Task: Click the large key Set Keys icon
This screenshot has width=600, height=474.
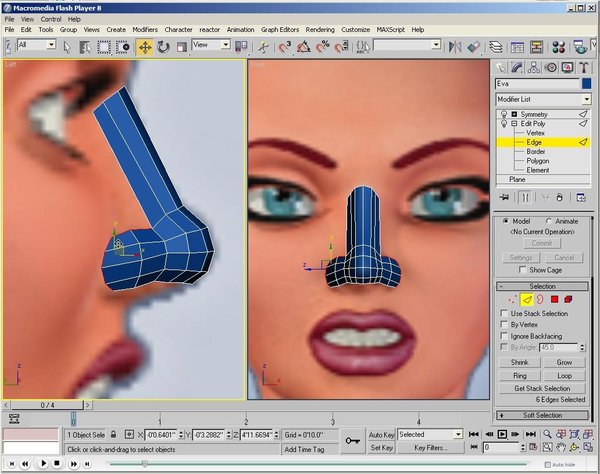Action: (352, 440)
